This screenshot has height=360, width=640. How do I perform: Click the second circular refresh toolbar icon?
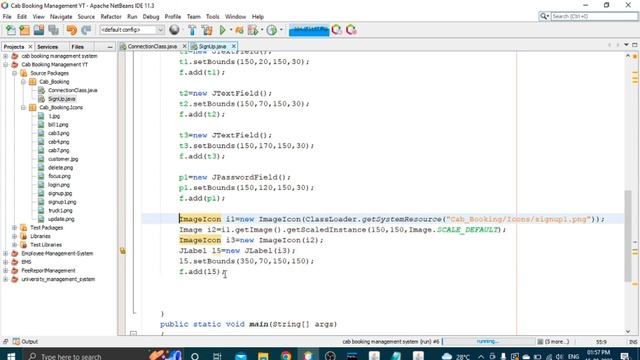point(351,30)
